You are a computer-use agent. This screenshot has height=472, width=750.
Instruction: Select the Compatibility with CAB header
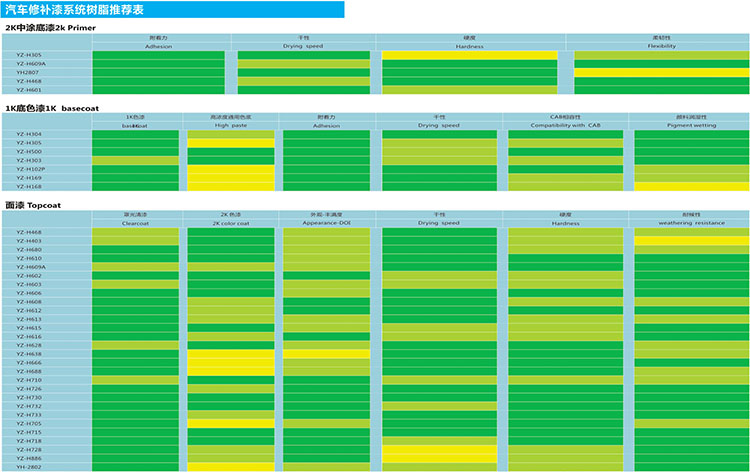tap(565, 125)
